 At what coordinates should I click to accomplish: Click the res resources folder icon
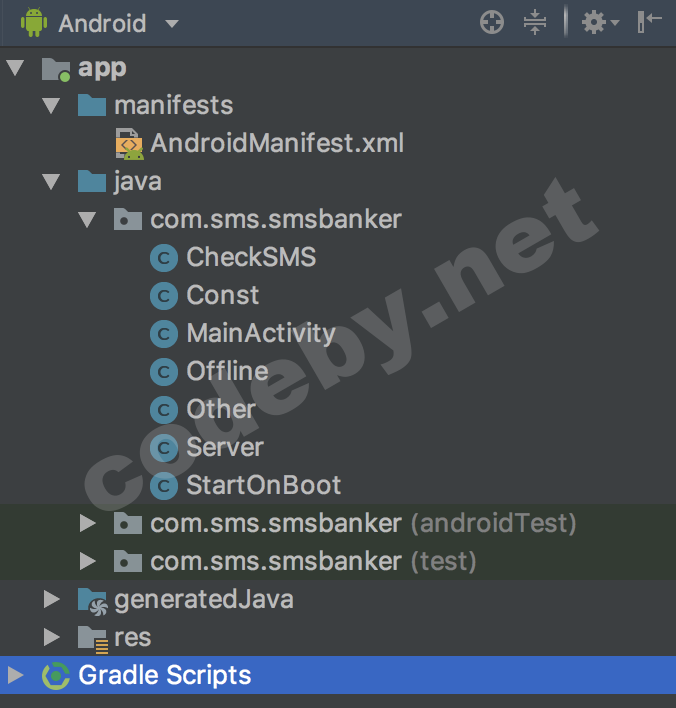click(93, 639)
